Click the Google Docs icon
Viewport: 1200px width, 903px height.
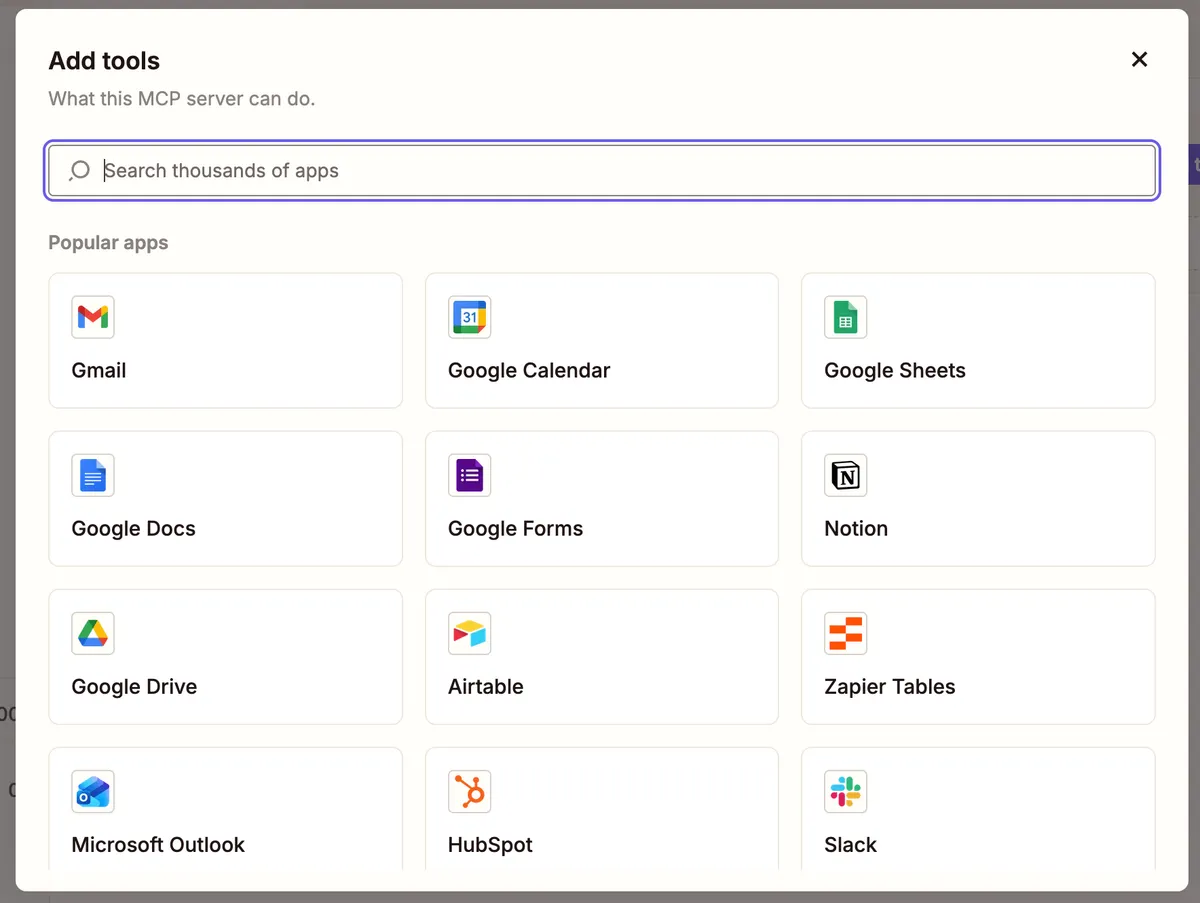click(93, 475)
